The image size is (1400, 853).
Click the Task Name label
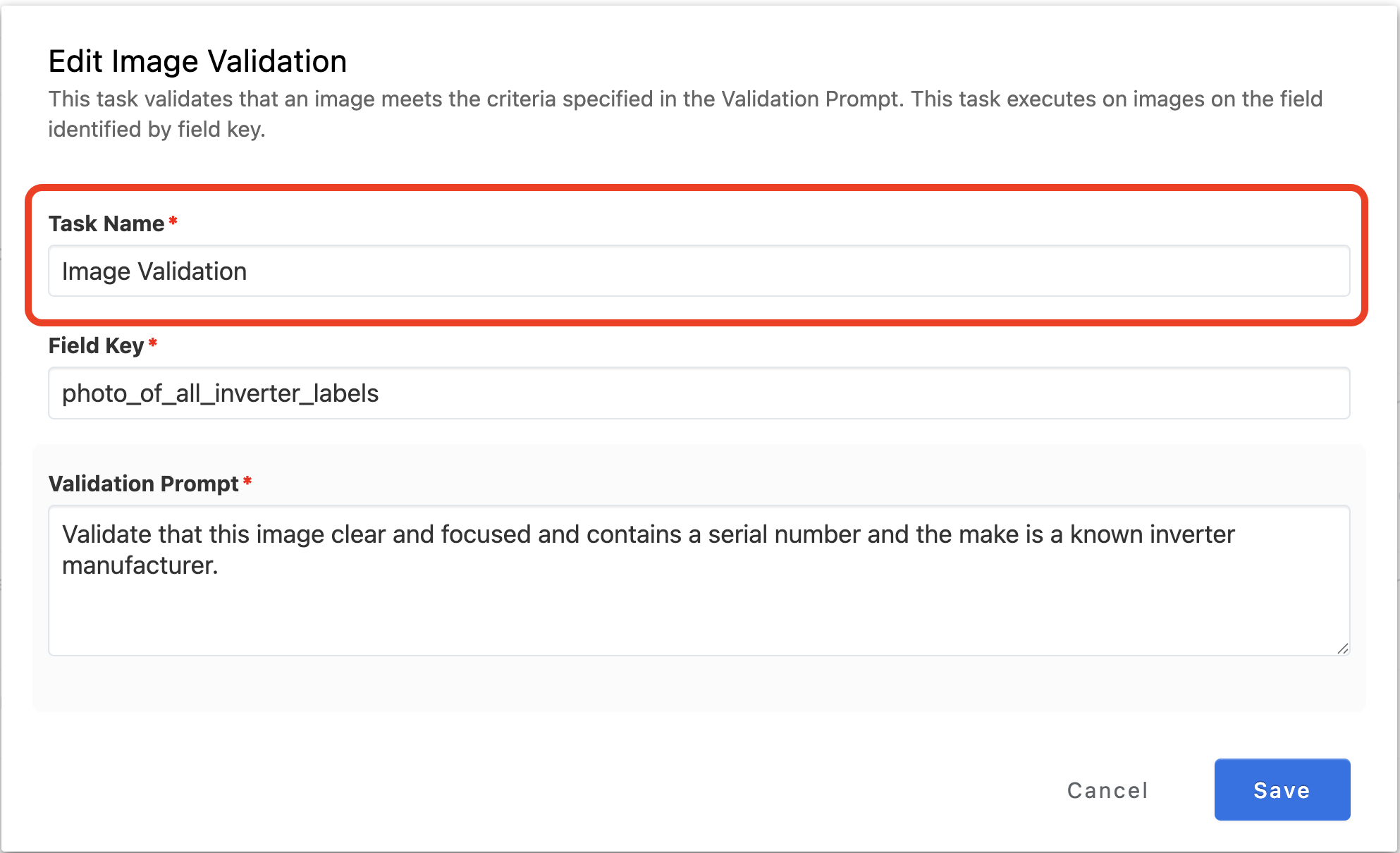pyautogui.click(x=106, y=223)
